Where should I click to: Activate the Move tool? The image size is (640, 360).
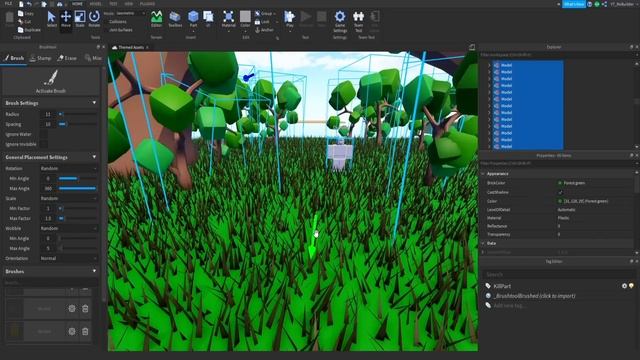66,19
